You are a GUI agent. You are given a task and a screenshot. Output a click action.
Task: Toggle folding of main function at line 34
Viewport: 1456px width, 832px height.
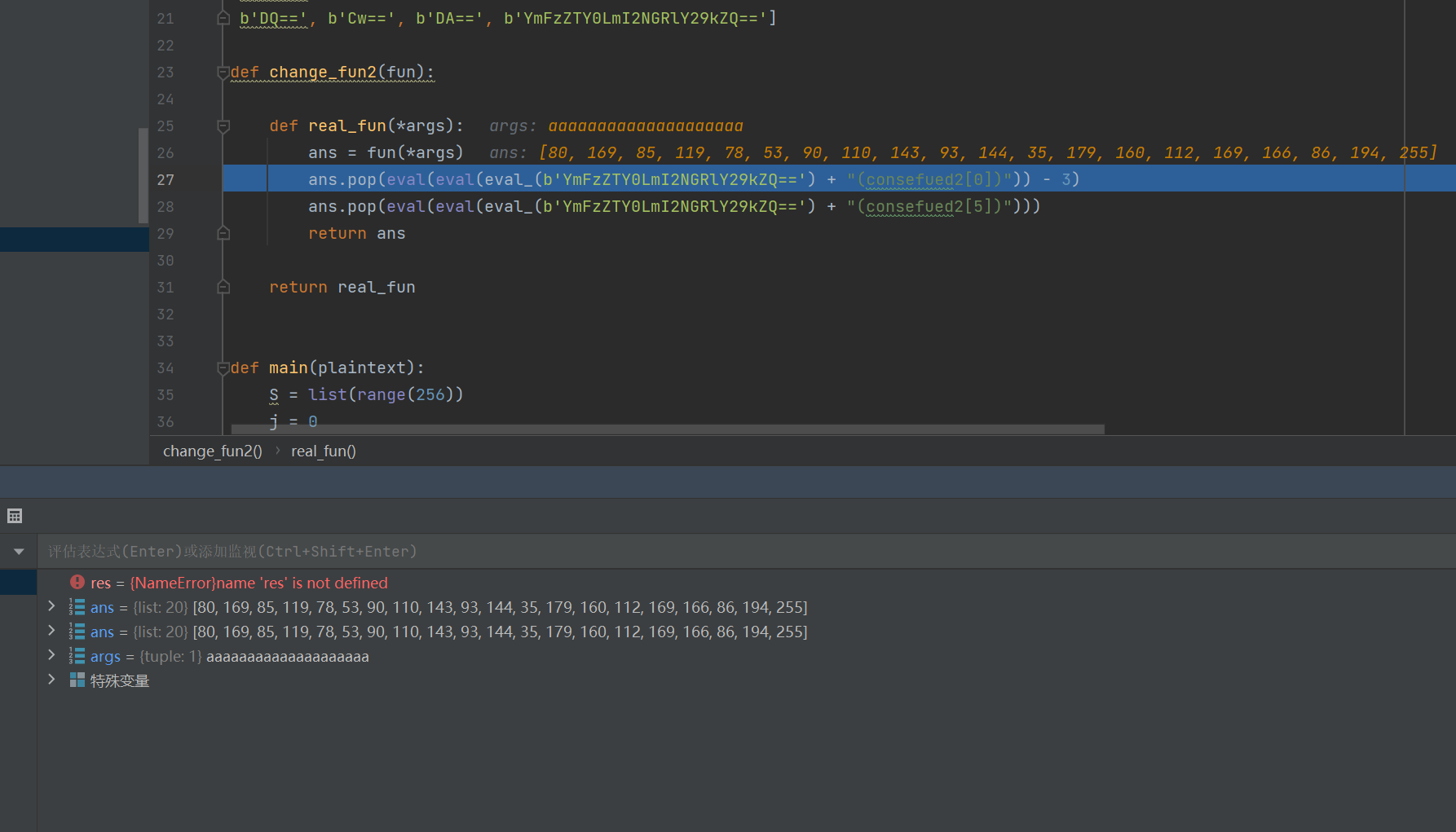[x=223, y=368]
